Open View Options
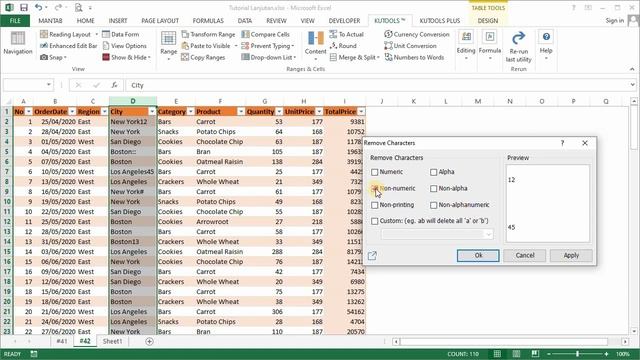This screenshot has width=640, height=360. coord(124,46)
